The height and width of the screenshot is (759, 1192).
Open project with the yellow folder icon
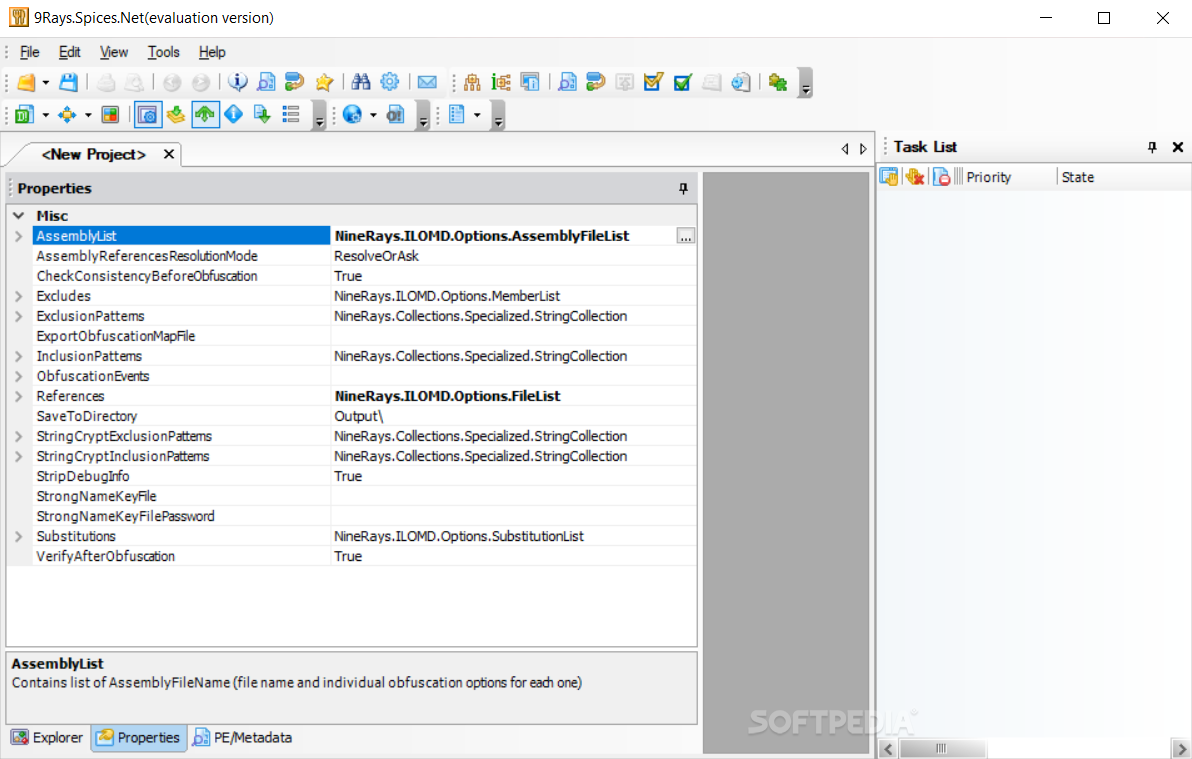(x=26, y=82)
